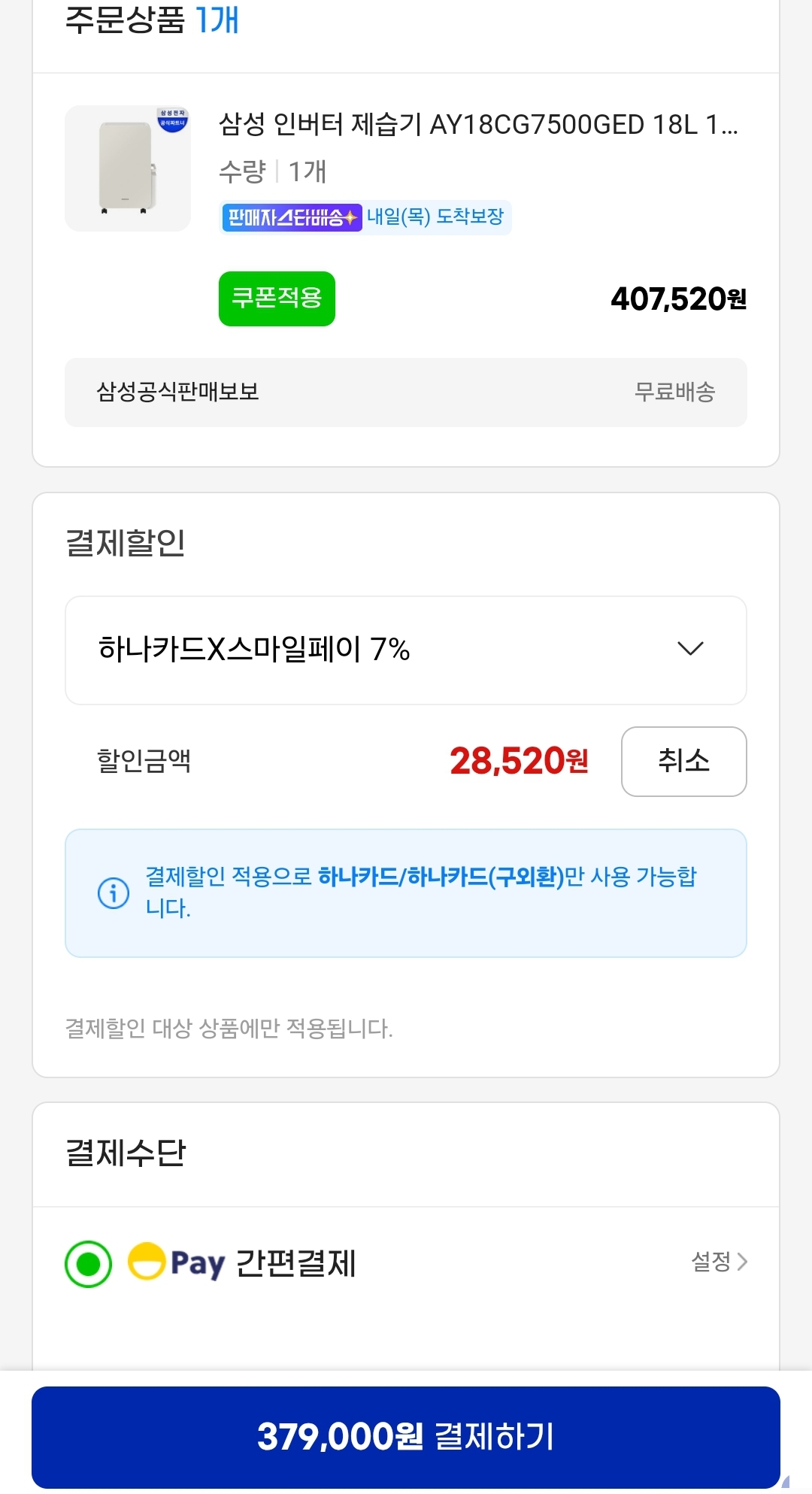Screen dimensions: 812x1494
Task: Click the 무료배송 shipping label
Action: pyautogui.click(x=674, y=392)
